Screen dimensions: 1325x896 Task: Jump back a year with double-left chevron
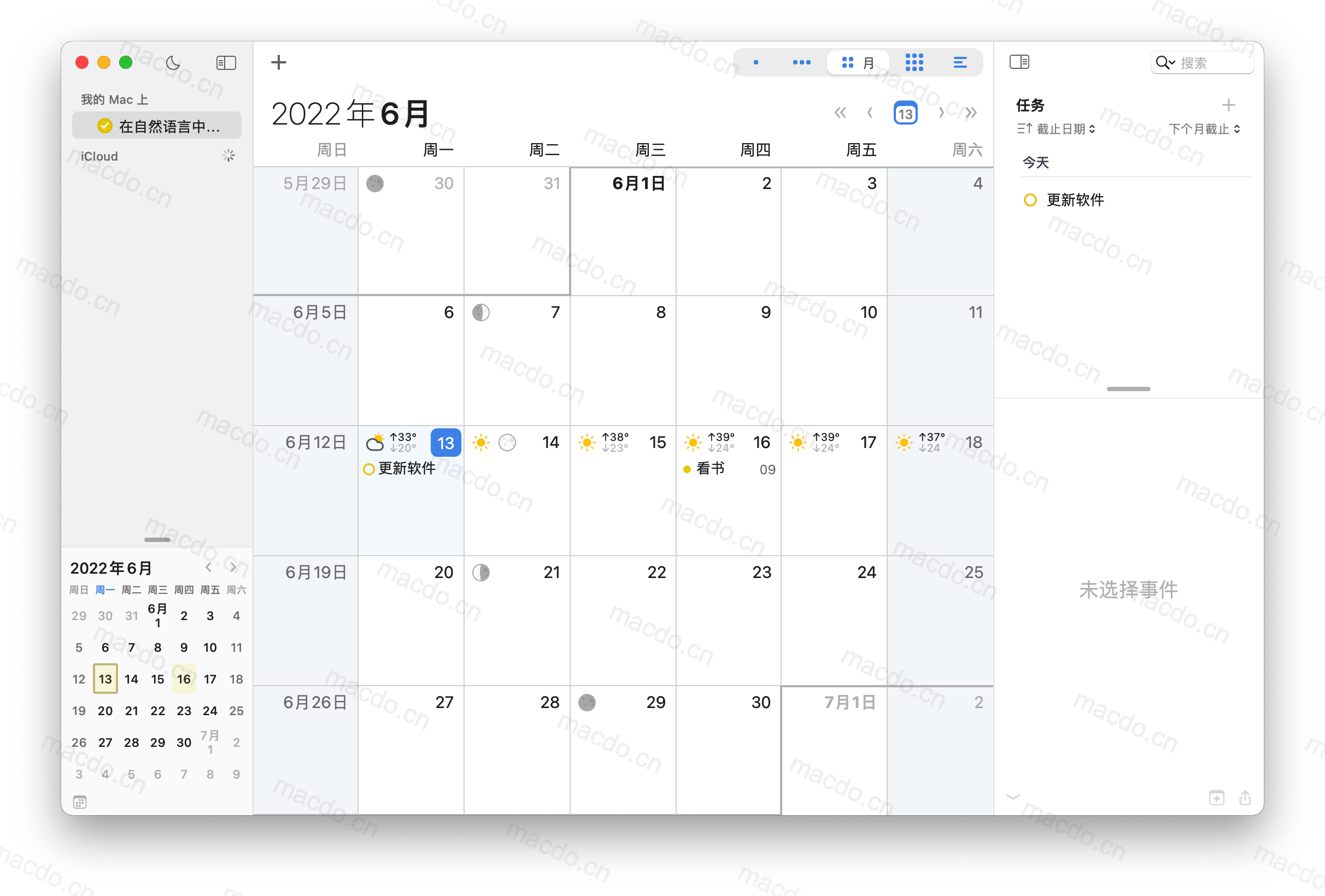[x=840, y=113]
